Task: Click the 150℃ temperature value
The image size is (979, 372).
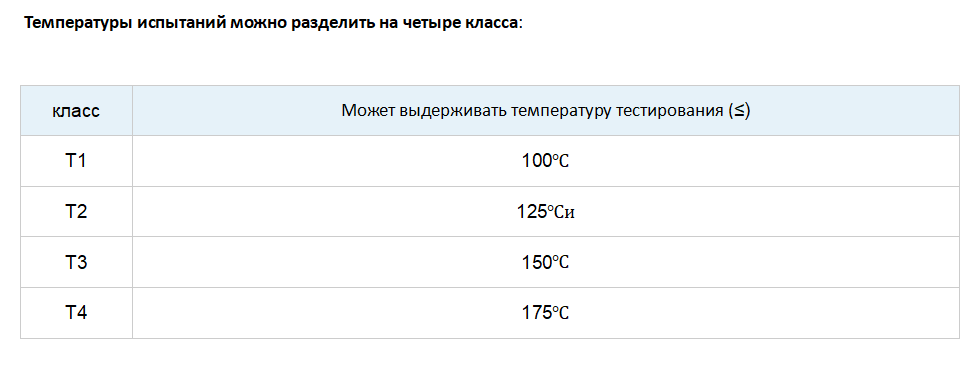Action: (546, 262)
